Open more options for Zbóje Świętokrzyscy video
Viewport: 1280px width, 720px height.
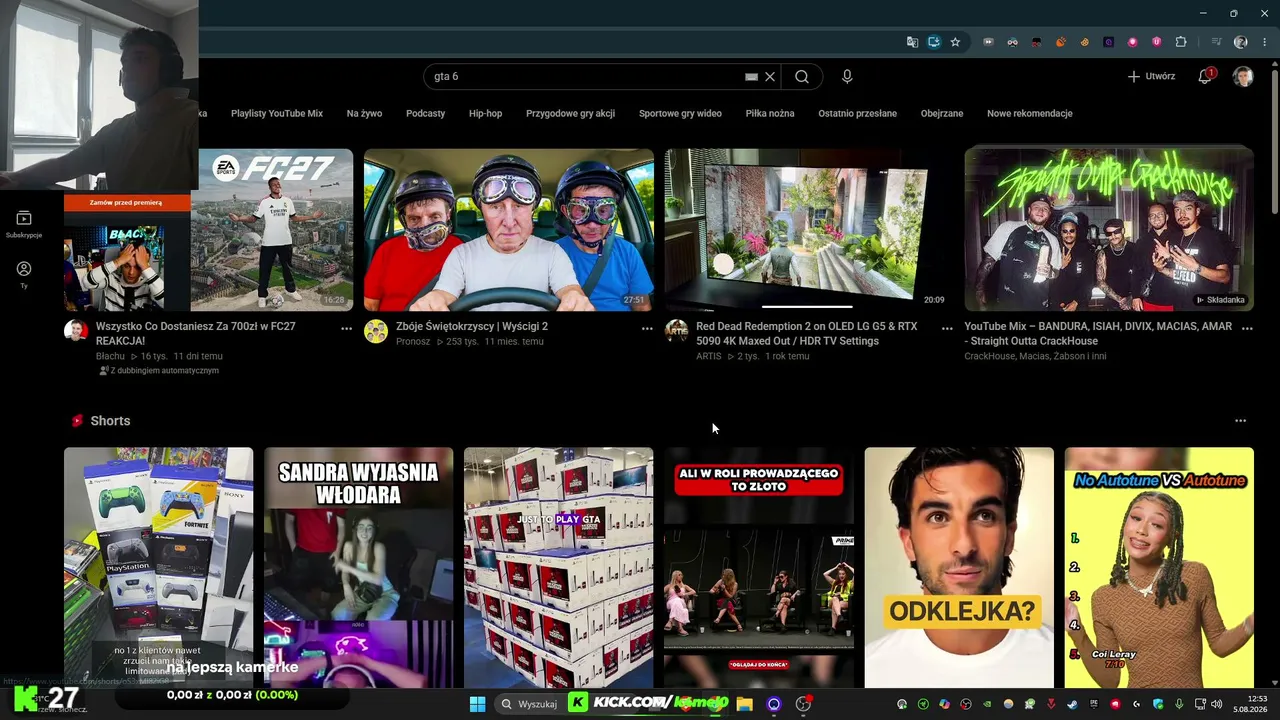(x=647, y=328)
